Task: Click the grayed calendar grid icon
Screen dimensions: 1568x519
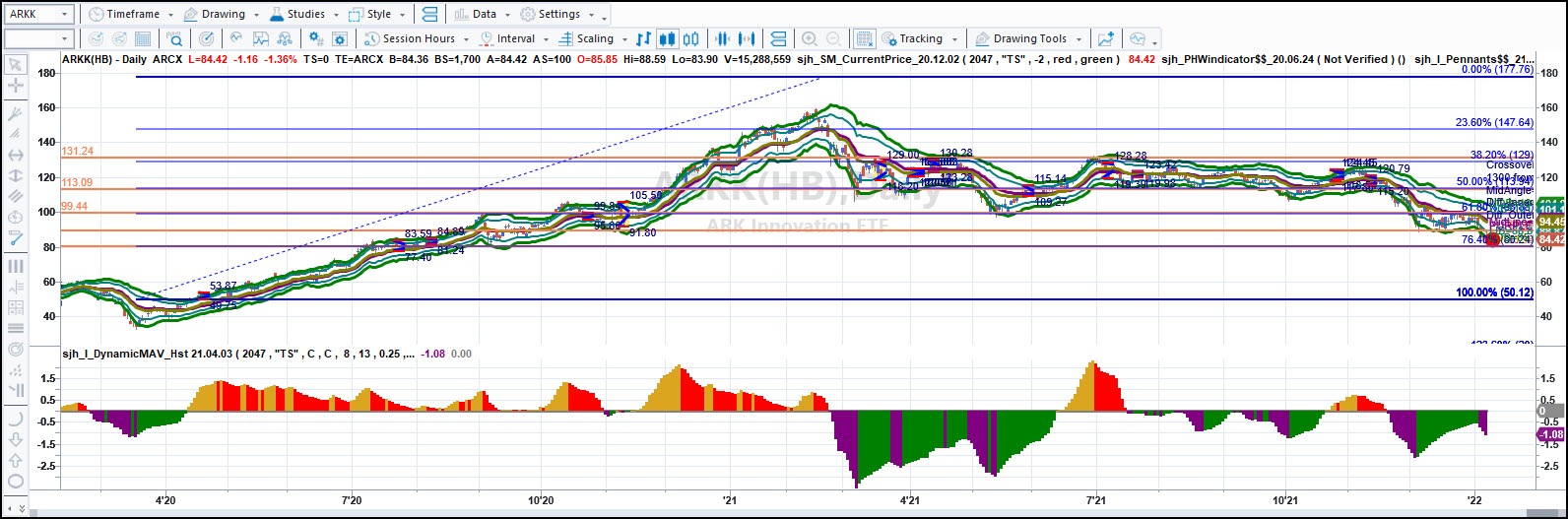Action: pos(143,39)
